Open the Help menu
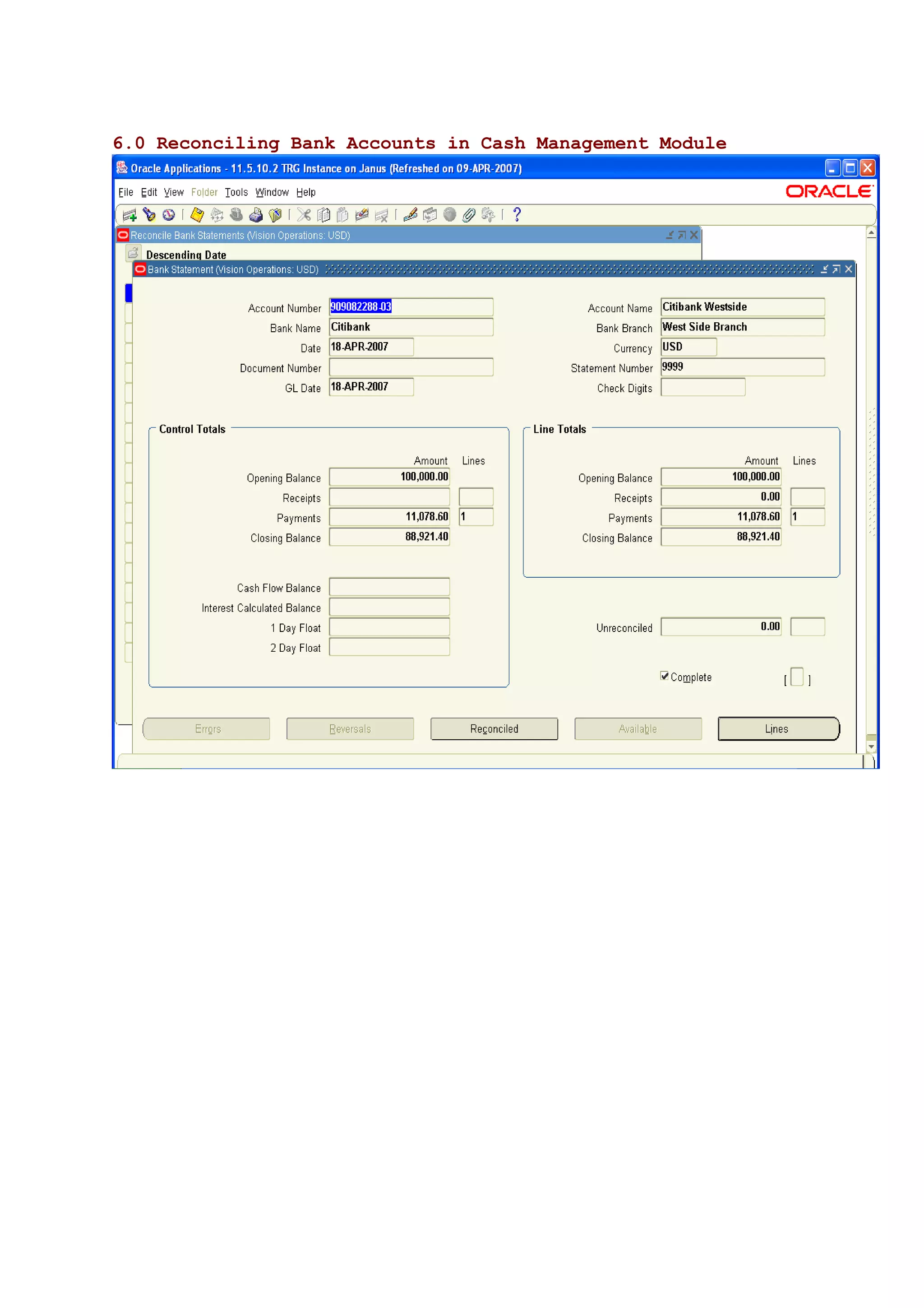The height and width of the screenshot is (1308, 924). pos(306,193)
